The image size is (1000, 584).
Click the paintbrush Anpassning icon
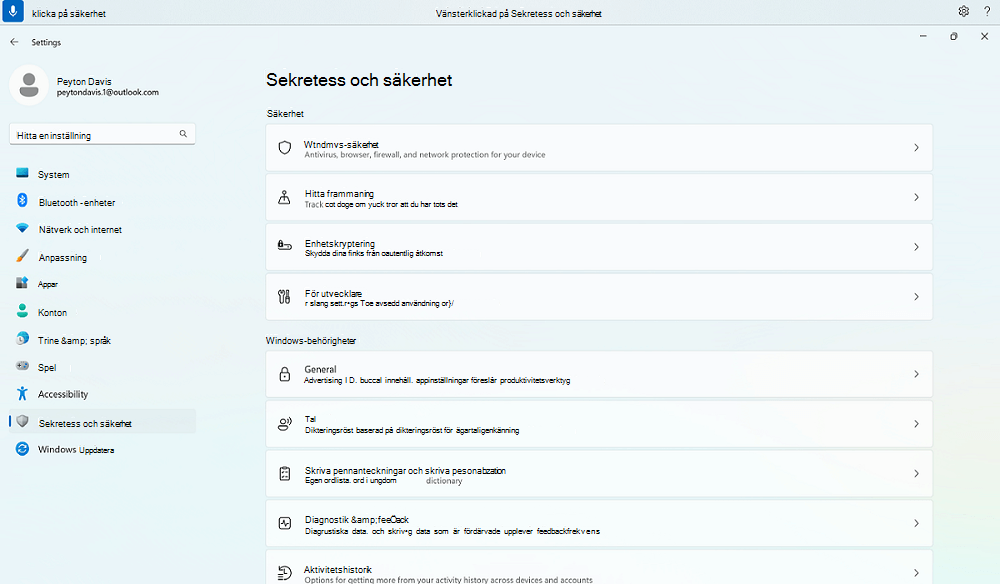point(22,256)
